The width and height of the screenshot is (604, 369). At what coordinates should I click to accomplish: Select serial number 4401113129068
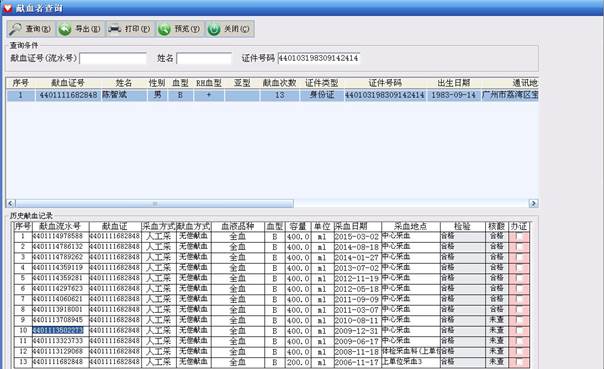point(60,351)
